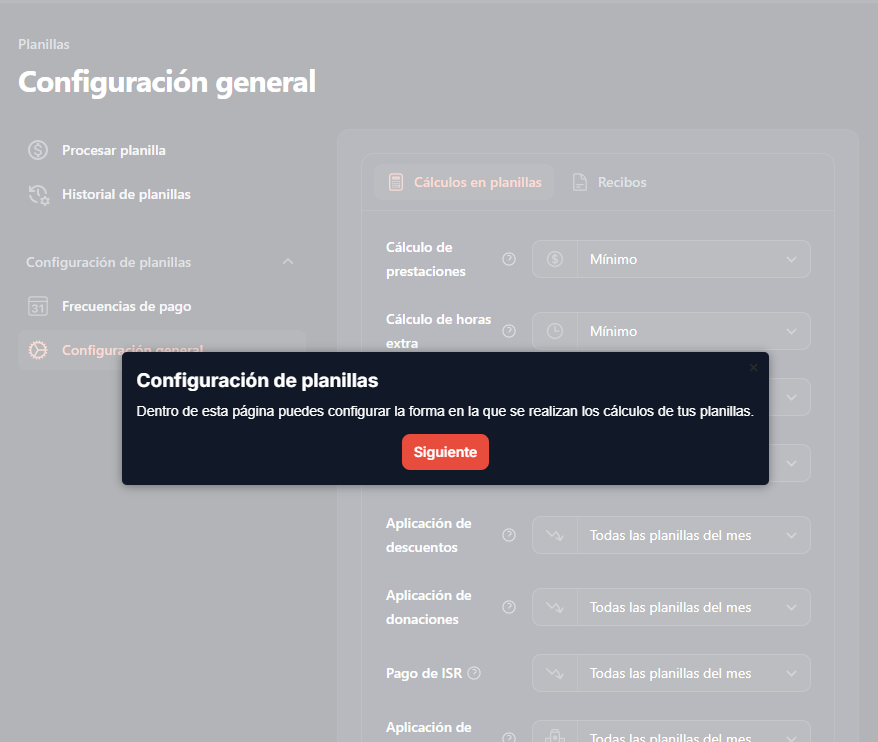Click the Planillas breadcrumb text
The height and width of the screenshot is (742, 878).
click(44, 44)
